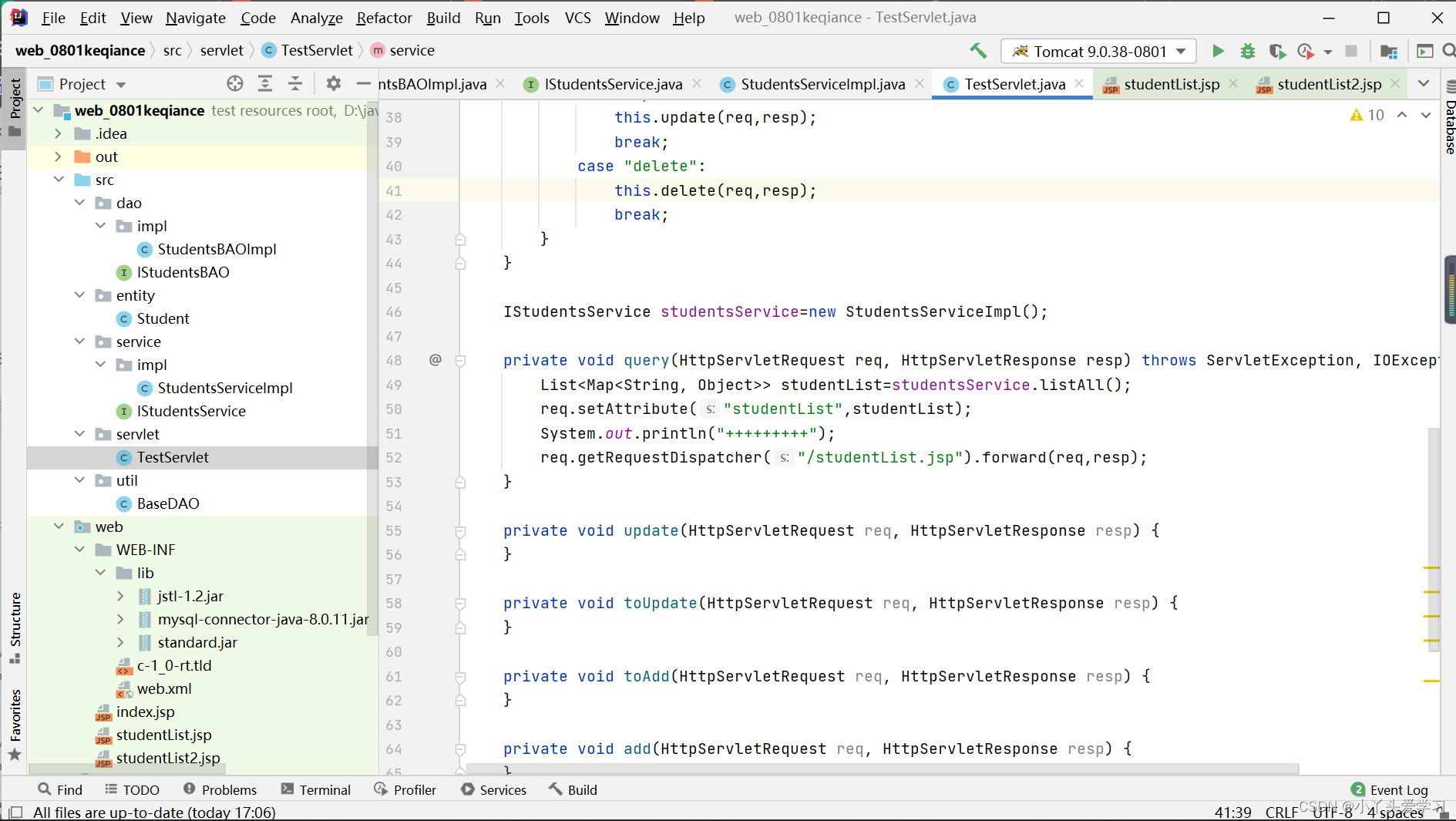Image resolution: width=1456 pixels, height=821 pixels.
Task: Collapse all in Project panel
Action: pyautogui.click(x=295, y=83)
